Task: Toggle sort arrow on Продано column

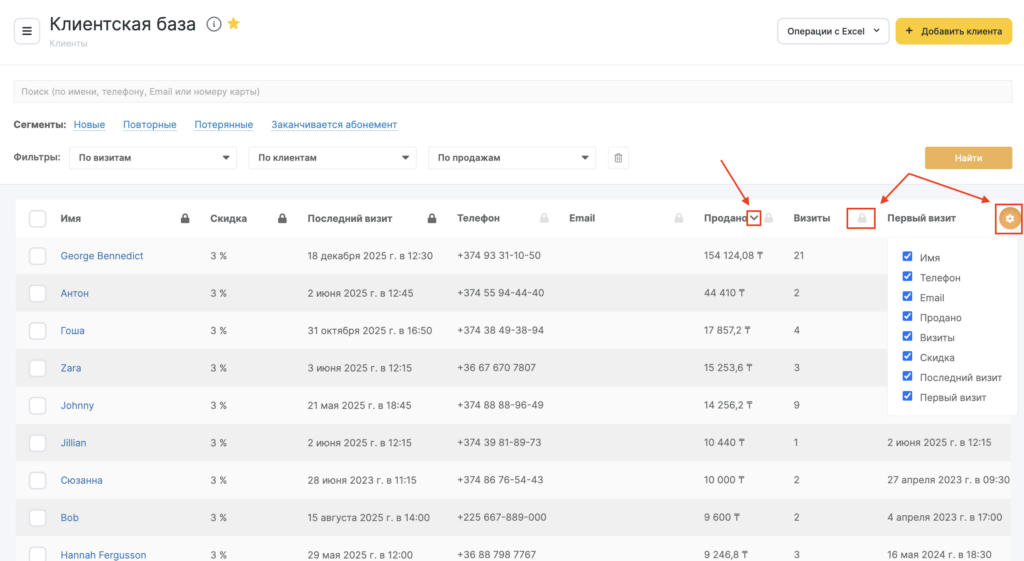Action: click(x=754, y=218)
